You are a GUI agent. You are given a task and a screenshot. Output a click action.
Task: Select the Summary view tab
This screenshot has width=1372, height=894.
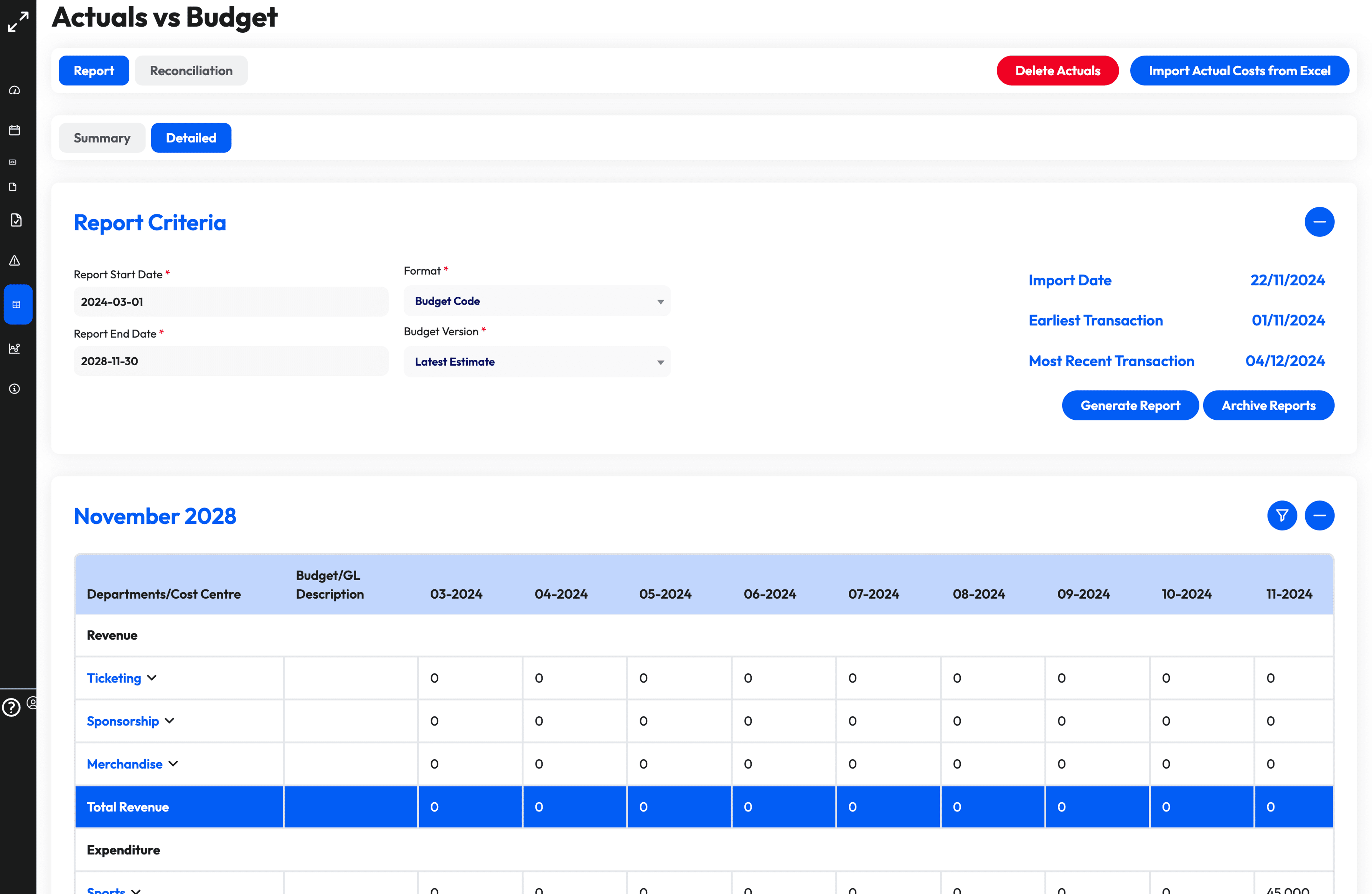(x=102, y=138)
